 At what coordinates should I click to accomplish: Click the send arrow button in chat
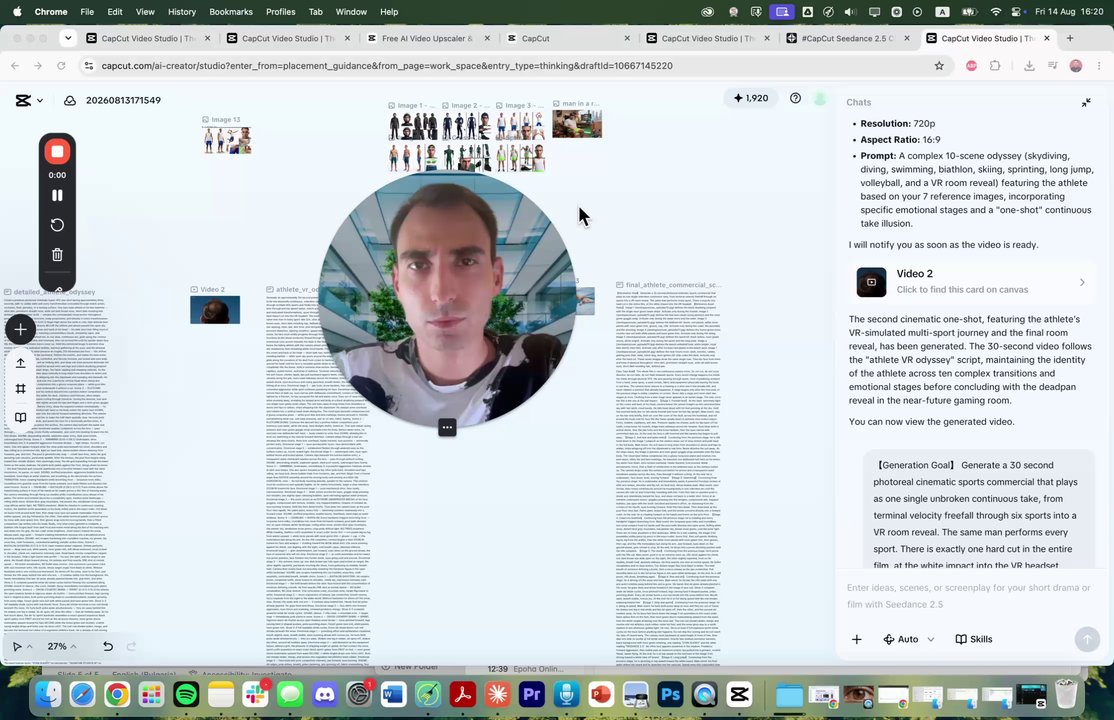click(1086, 639)
